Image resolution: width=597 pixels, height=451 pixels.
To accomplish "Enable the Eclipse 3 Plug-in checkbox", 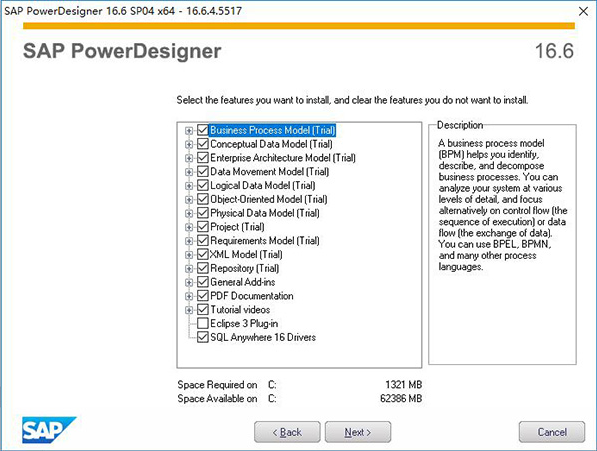I will point(203,324).
